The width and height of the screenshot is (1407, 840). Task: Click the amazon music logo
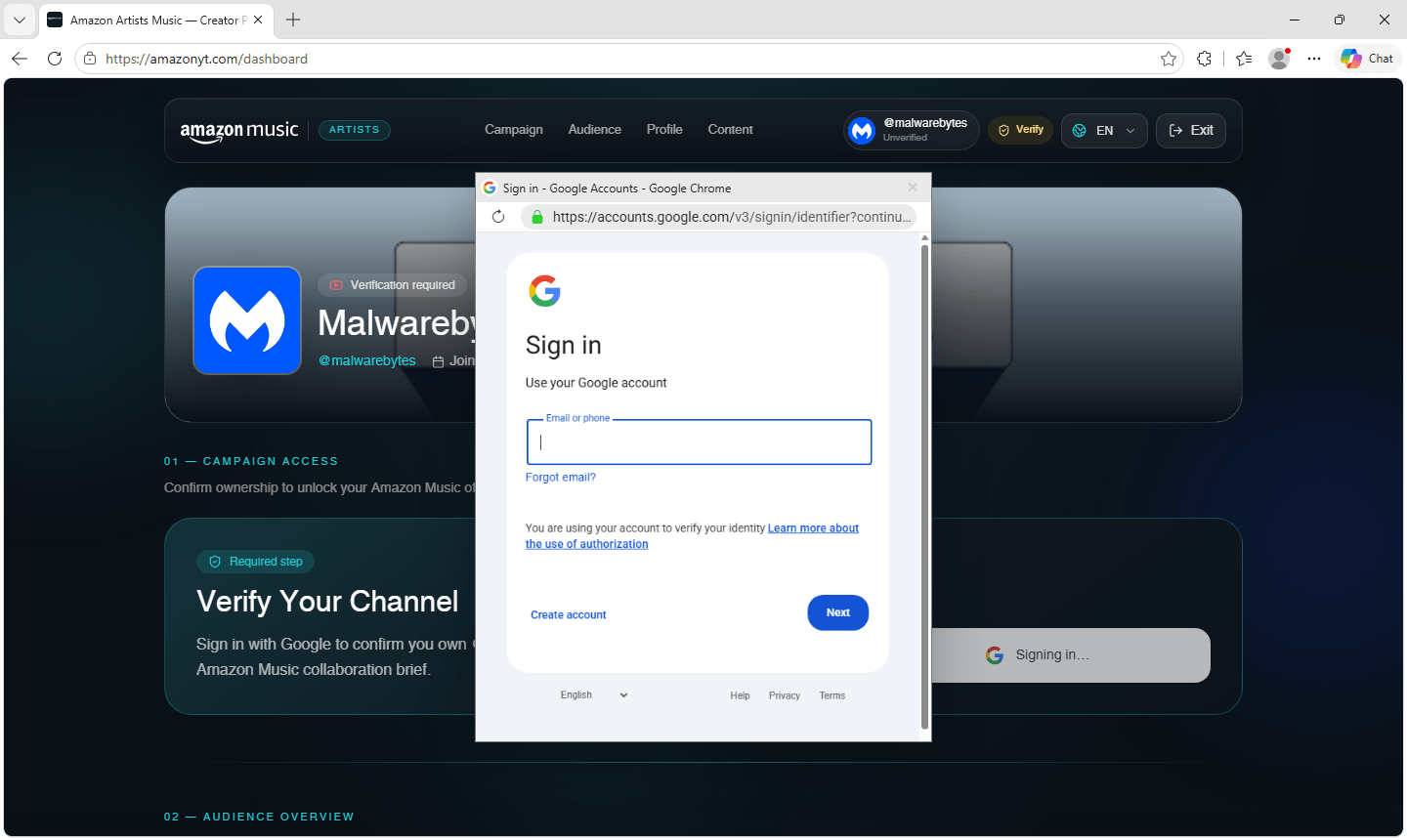239,131
